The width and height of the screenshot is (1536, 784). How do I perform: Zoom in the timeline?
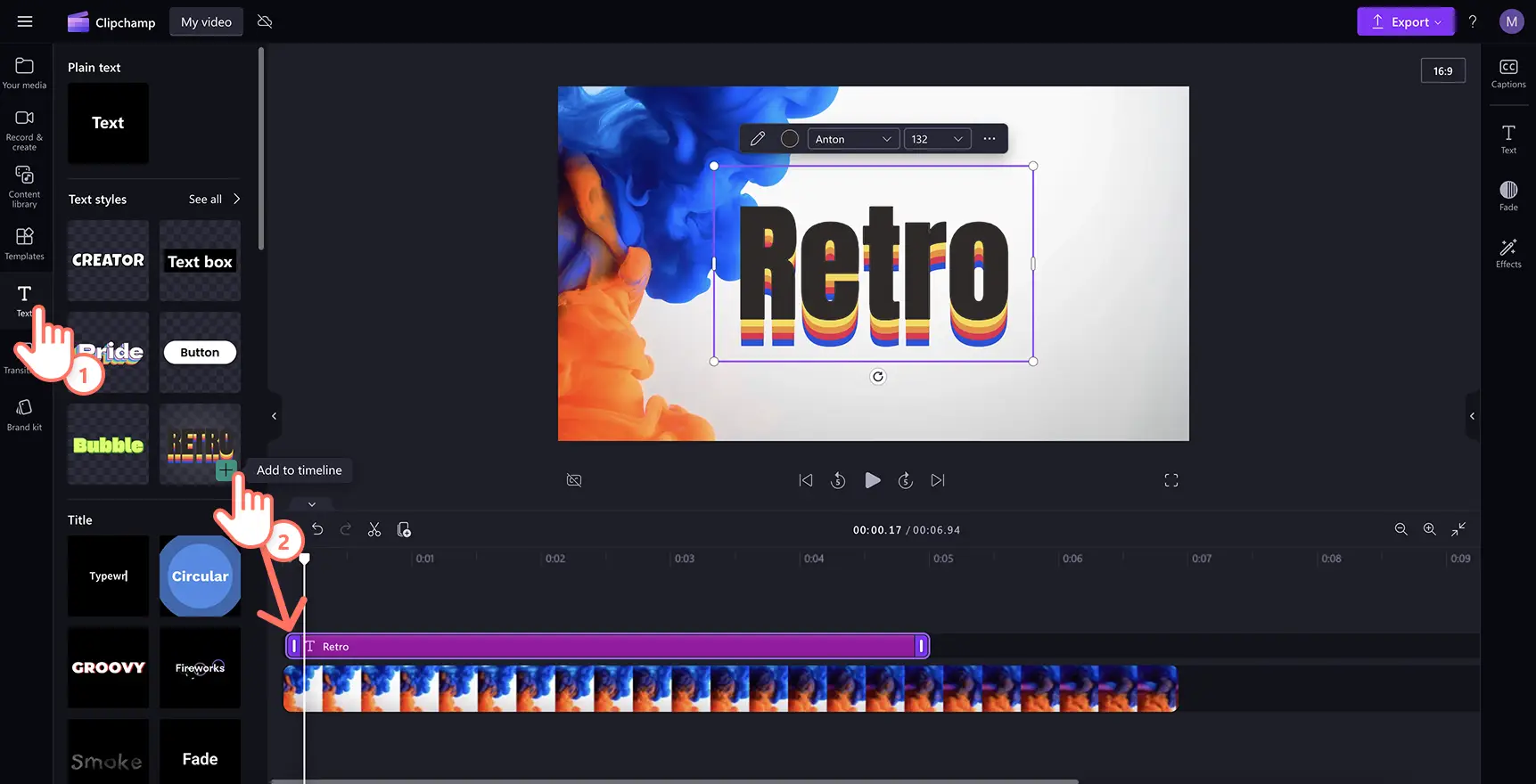click(1430, 529)
